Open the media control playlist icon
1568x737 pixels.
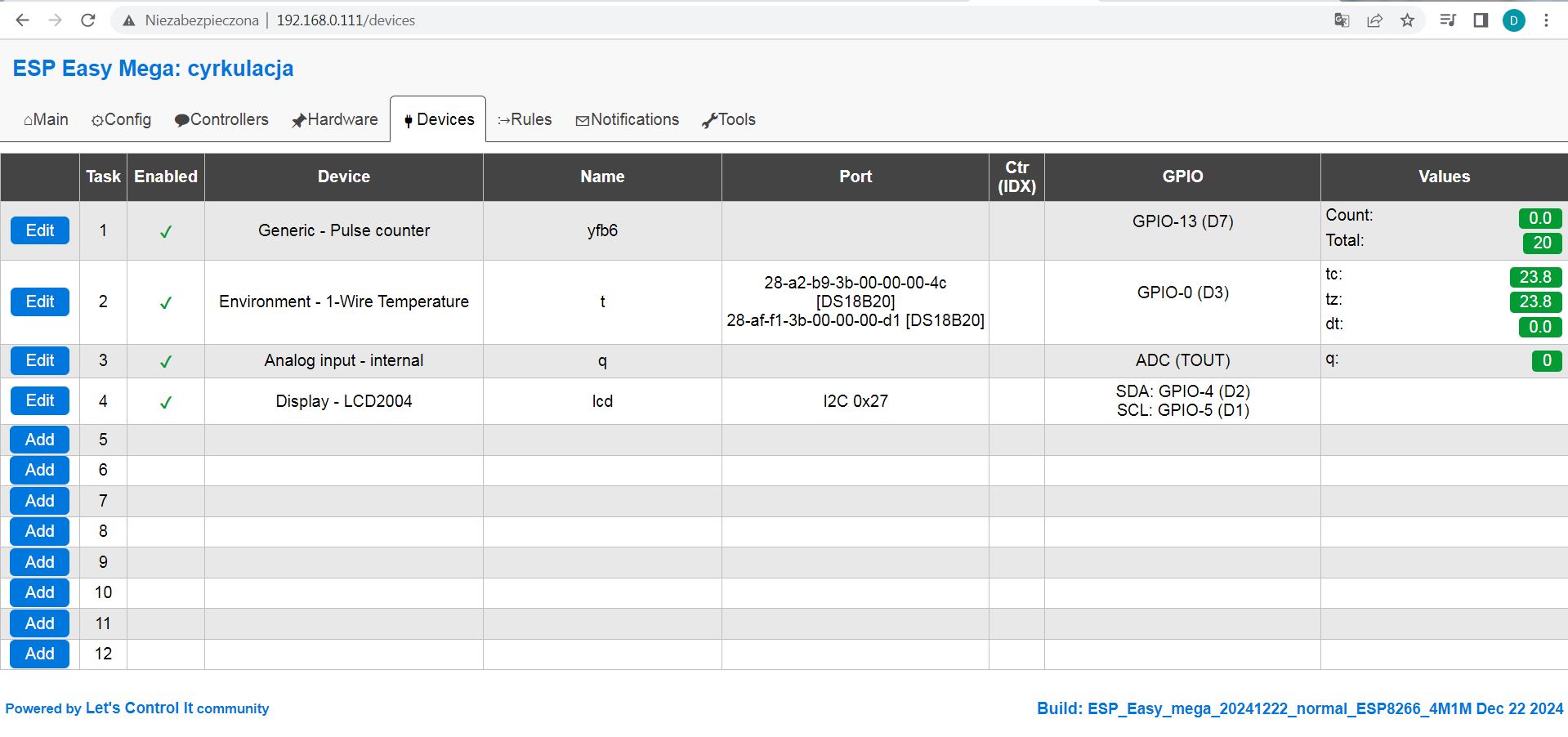click(1448, 20)
